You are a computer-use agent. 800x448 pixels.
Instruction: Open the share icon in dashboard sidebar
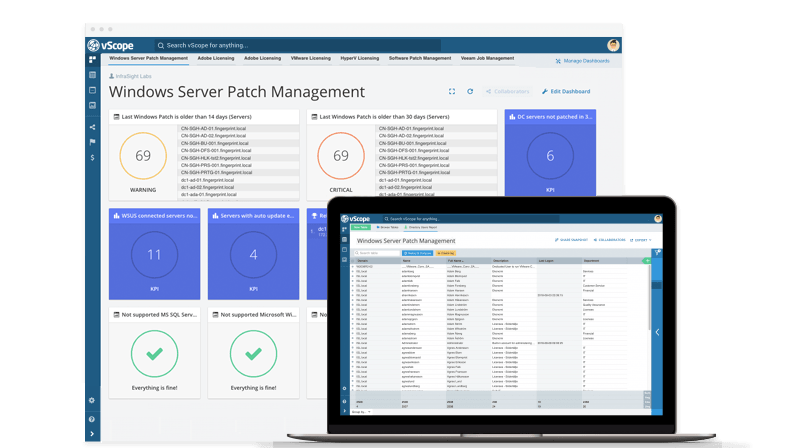[92, 127]
